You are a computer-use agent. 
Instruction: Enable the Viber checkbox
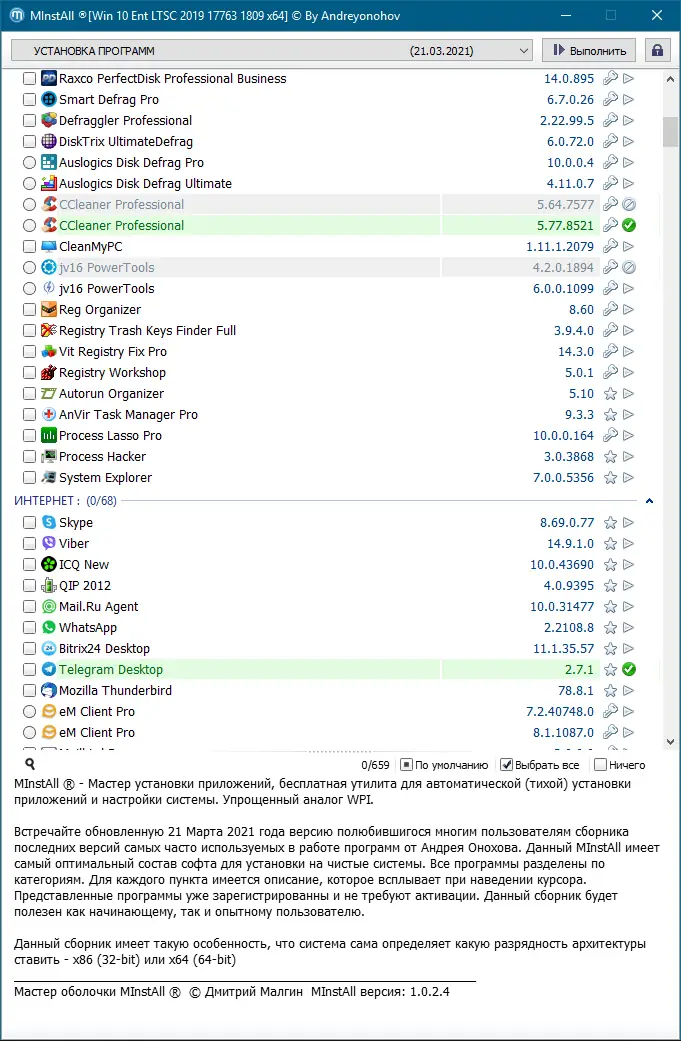[x=30, y=544]
